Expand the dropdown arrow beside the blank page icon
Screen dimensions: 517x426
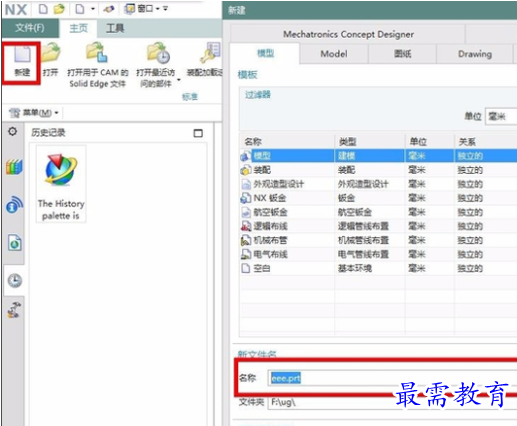coord(93,9)
